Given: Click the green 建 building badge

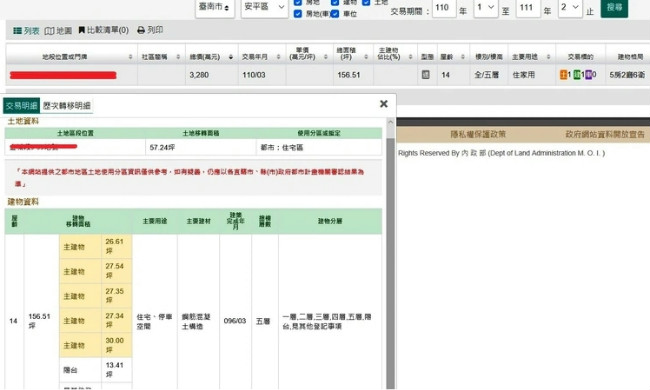Looking at the screenshot, I should coord(577,75).
